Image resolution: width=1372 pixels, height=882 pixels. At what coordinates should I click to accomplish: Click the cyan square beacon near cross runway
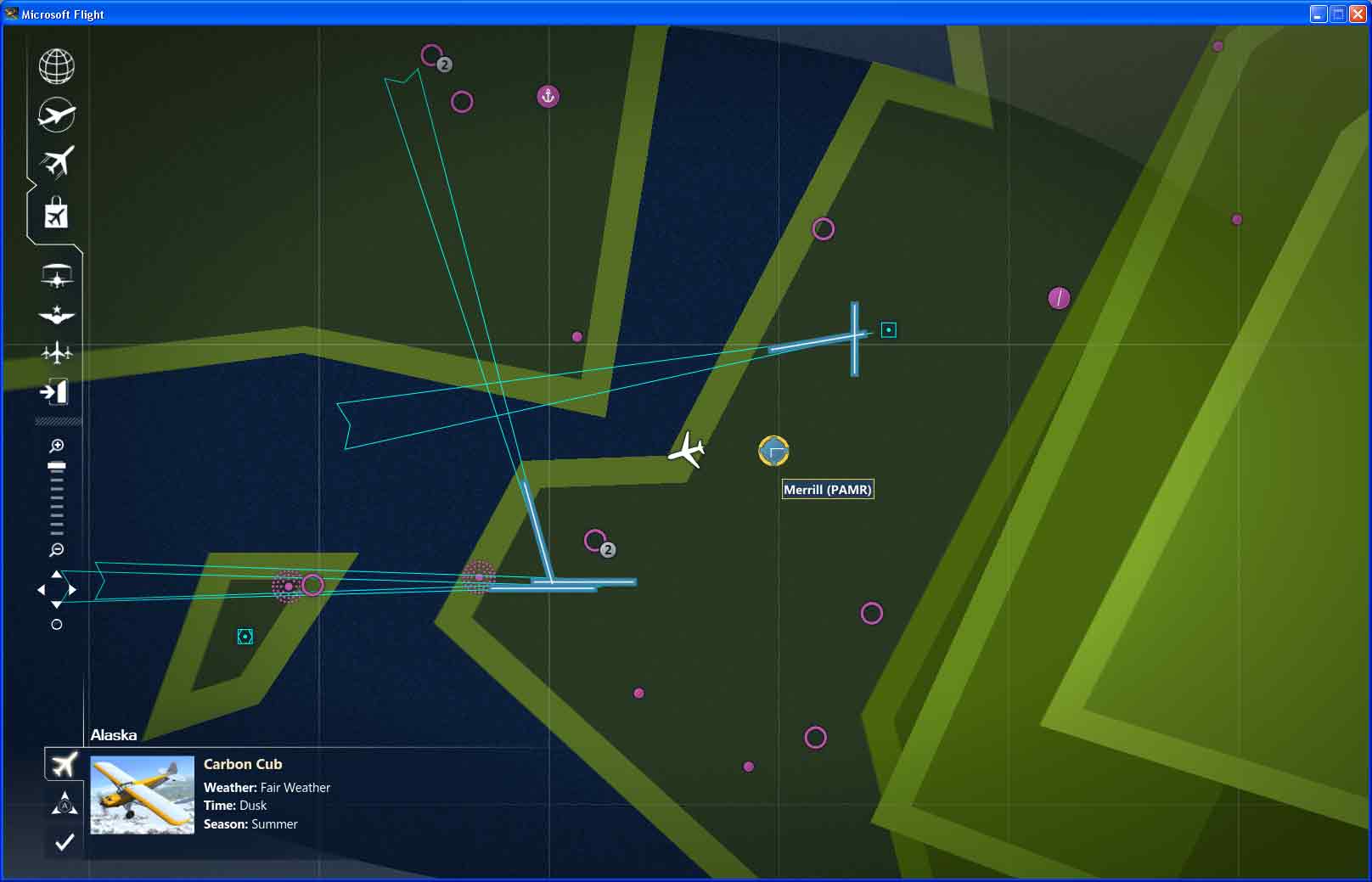click(889, 329)
